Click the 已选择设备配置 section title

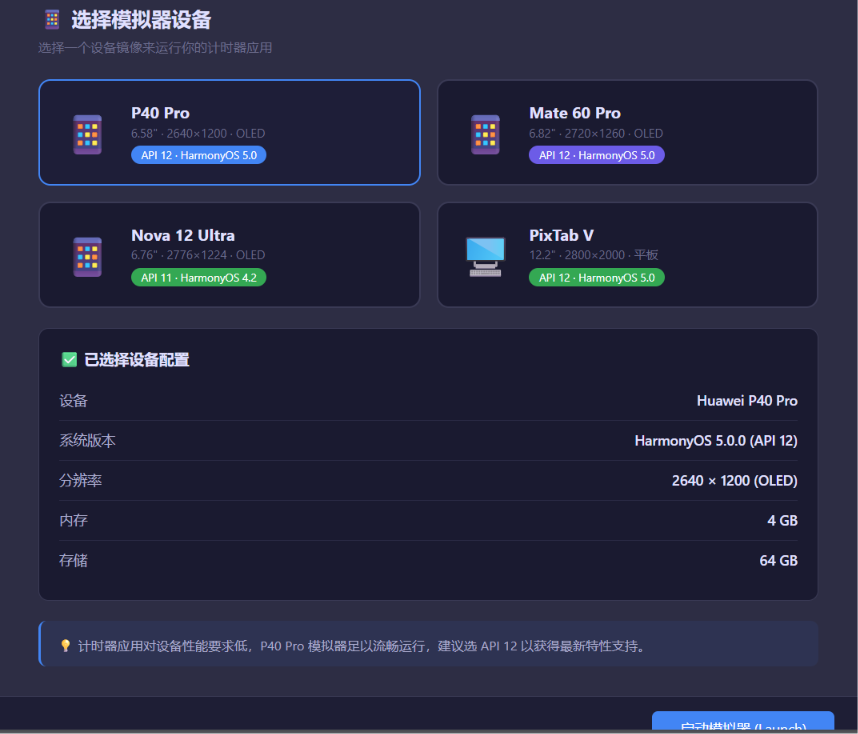(137, 360)
